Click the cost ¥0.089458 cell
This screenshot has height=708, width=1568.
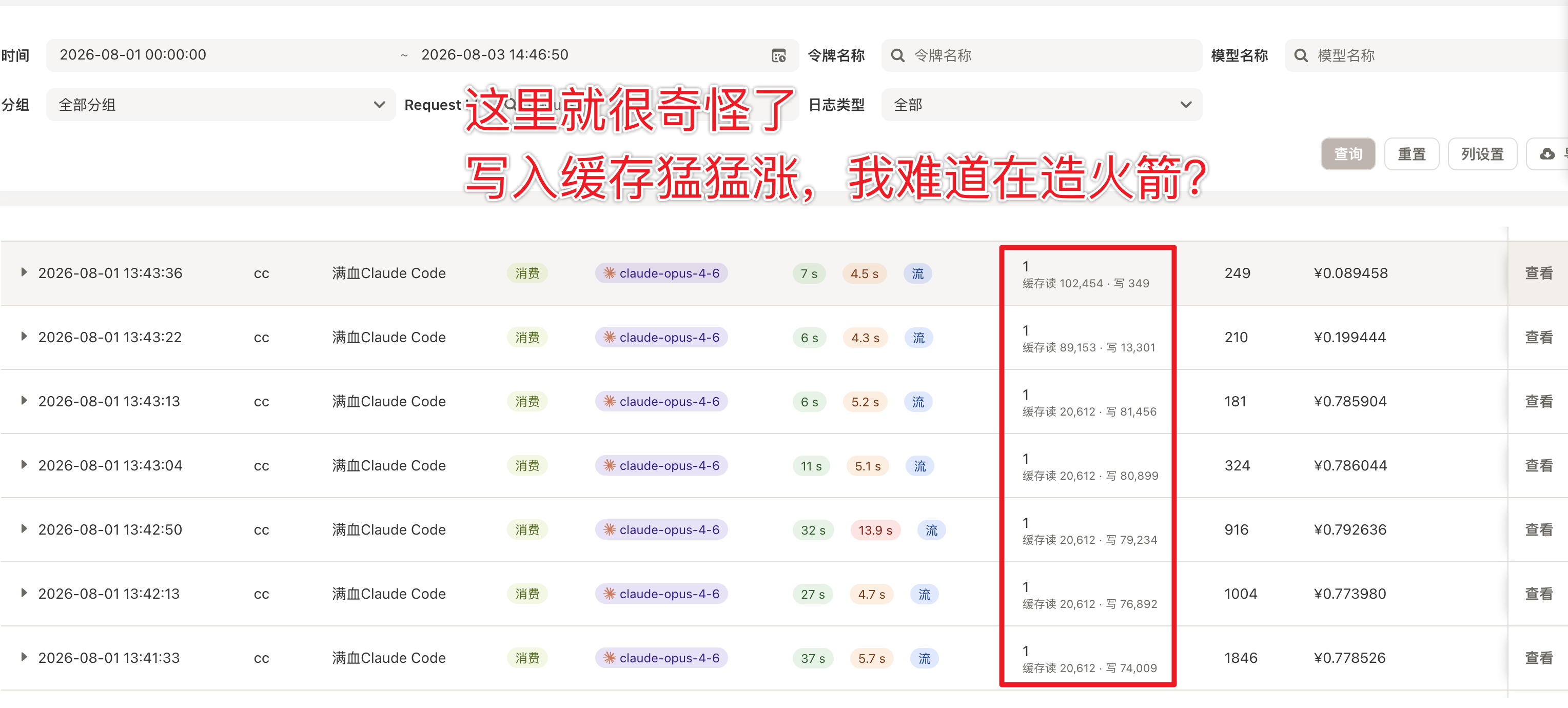tap(1350, 273)
